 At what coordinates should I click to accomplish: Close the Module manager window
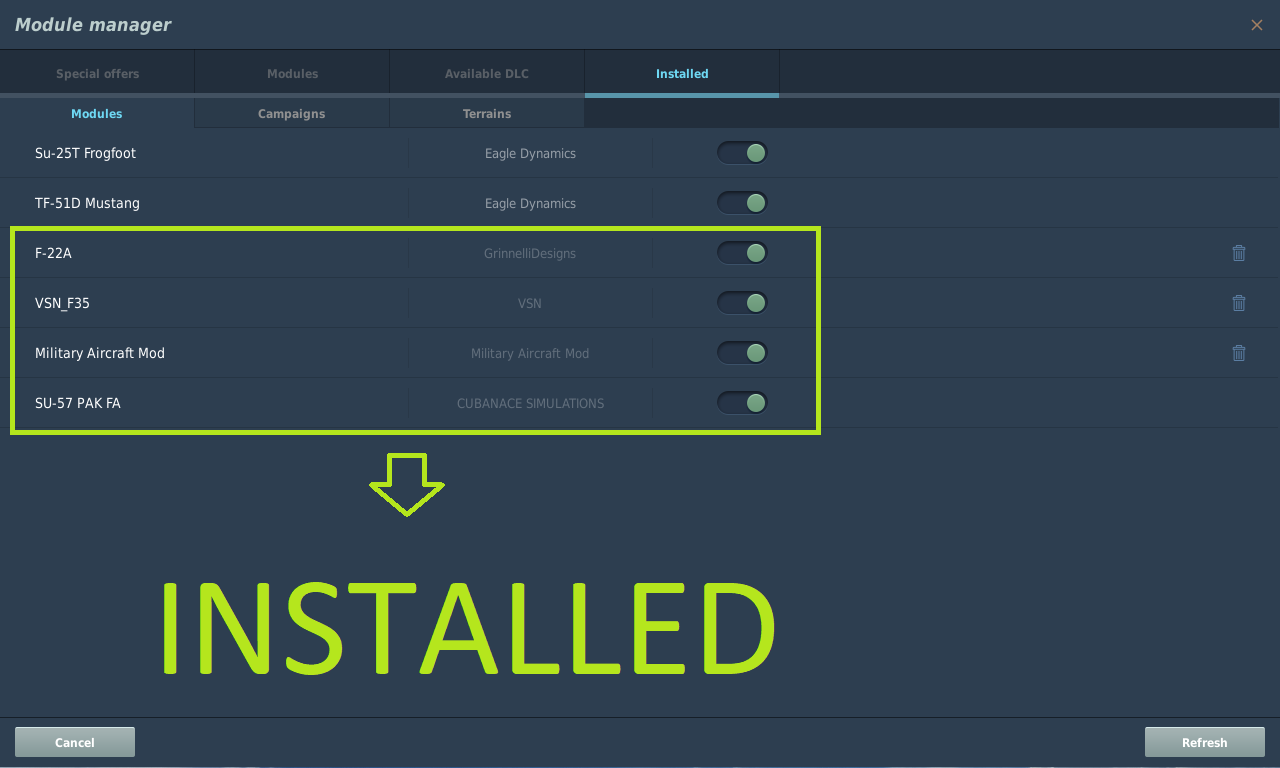(x=1257, y=25)
